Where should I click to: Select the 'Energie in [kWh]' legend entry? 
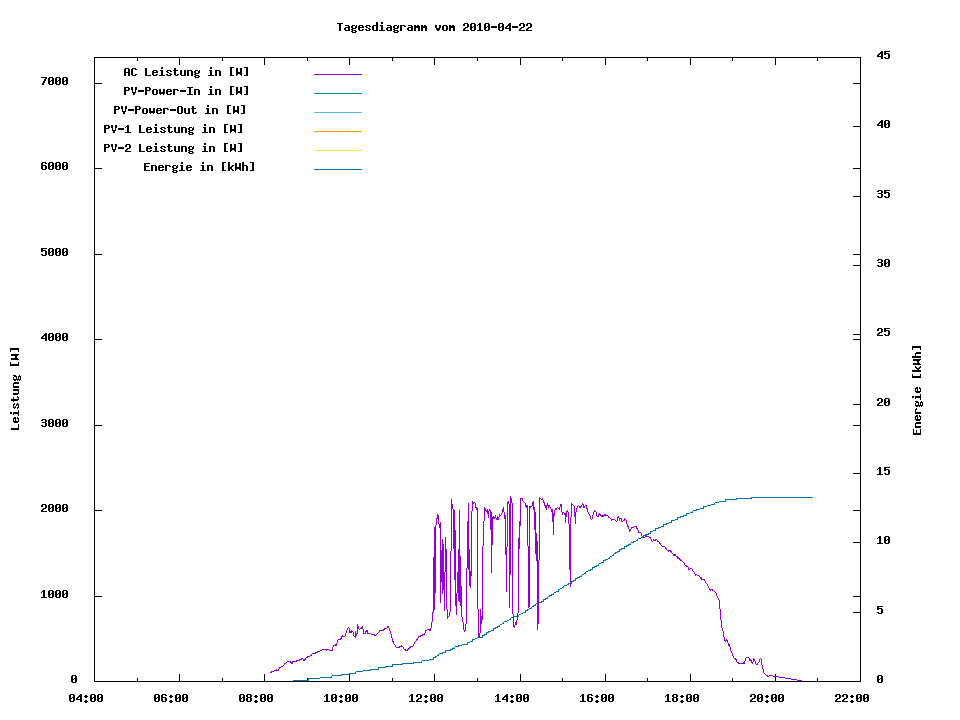point(199,167)
